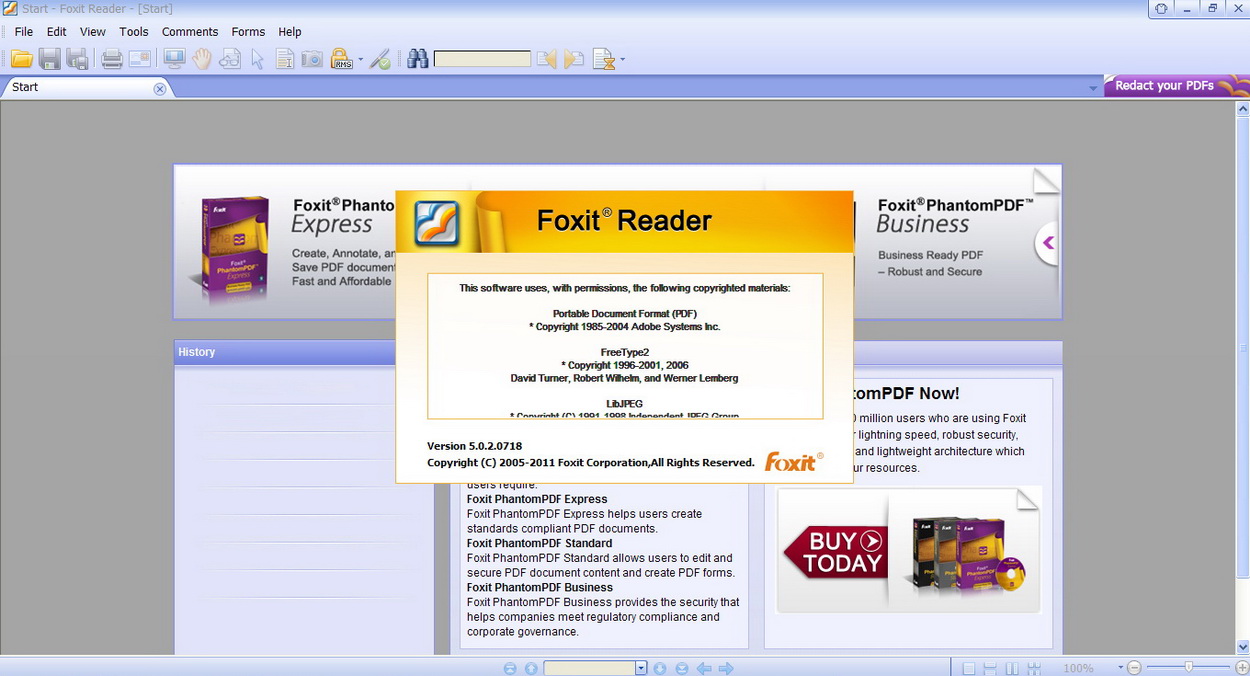The width and height of the screenshot is (1250, 676).
Task: Select the Snapshot camera tool
Action: pyautogui.click(x=313, y=59)
